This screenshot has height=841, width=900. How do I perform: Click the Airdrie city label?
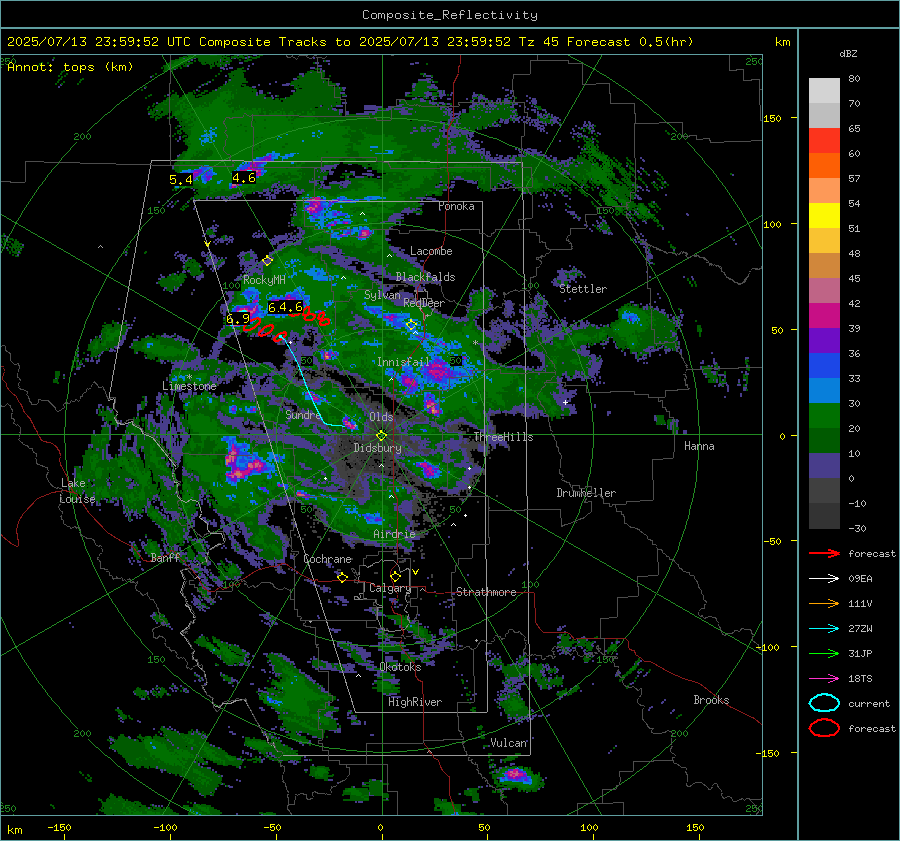(394, 534)
